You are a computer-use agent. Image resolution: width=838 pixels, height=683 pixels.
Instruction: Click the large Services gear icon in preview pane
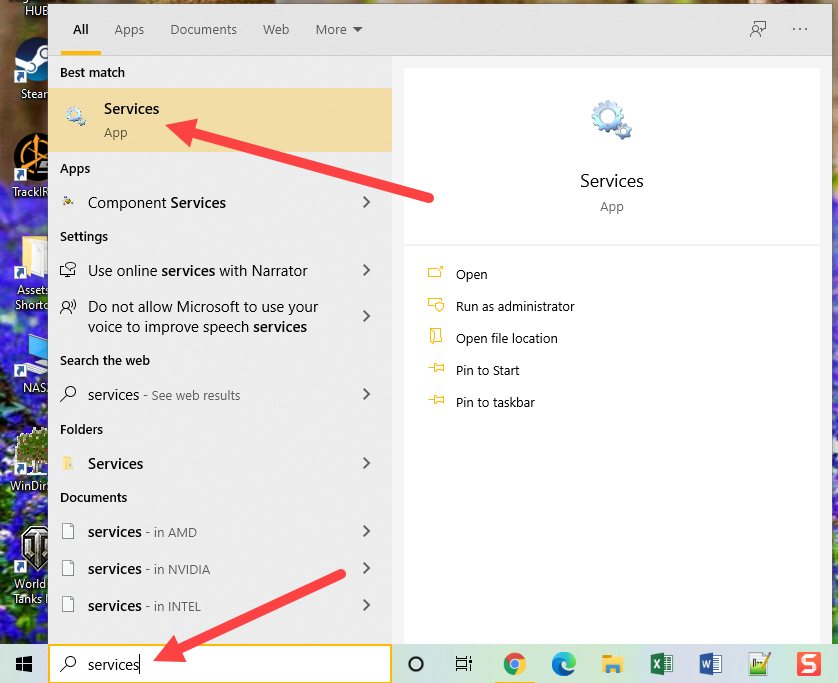[x=611, y=120]
